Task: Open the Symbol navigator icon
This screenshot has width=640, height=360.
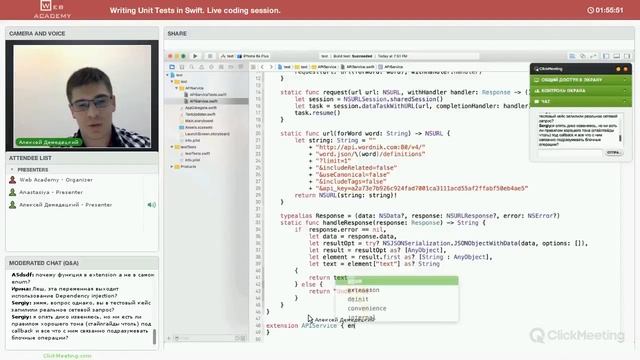Action: (182, 67)
